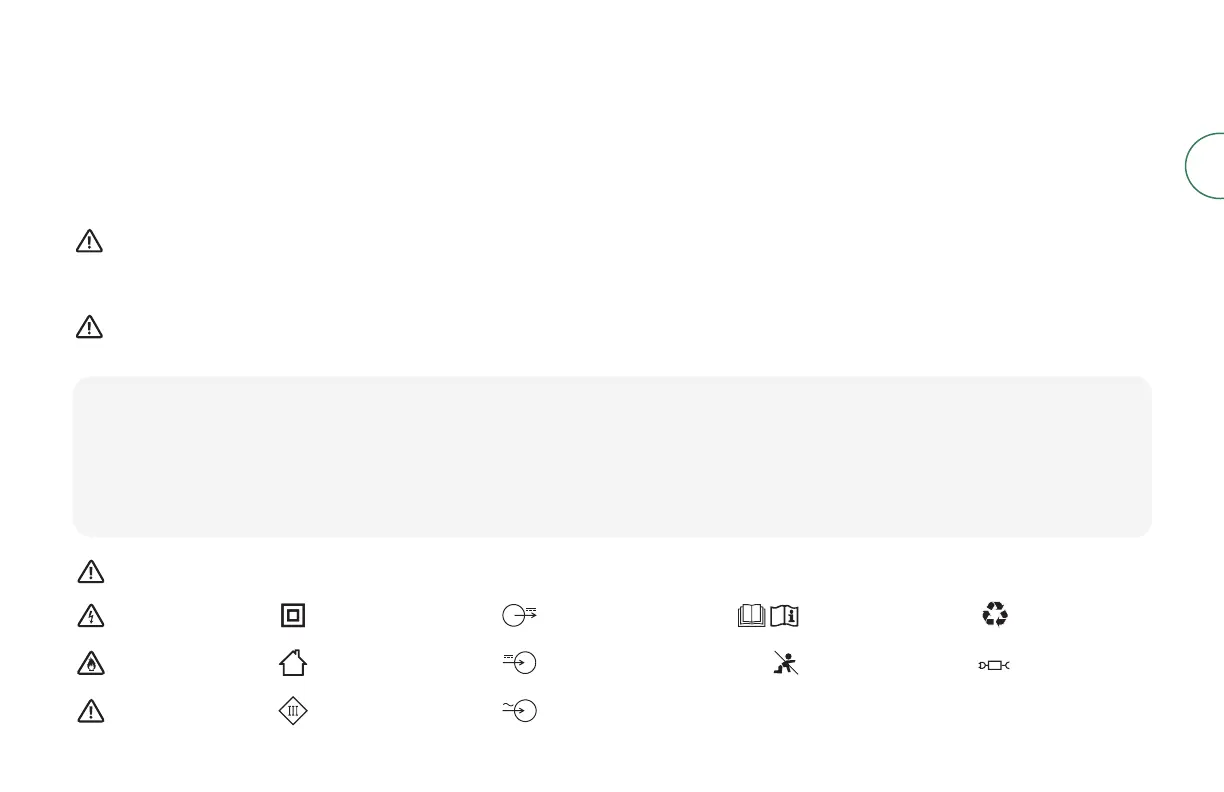
Task: Click the information leaflet icon
Action: coord(785,617)
